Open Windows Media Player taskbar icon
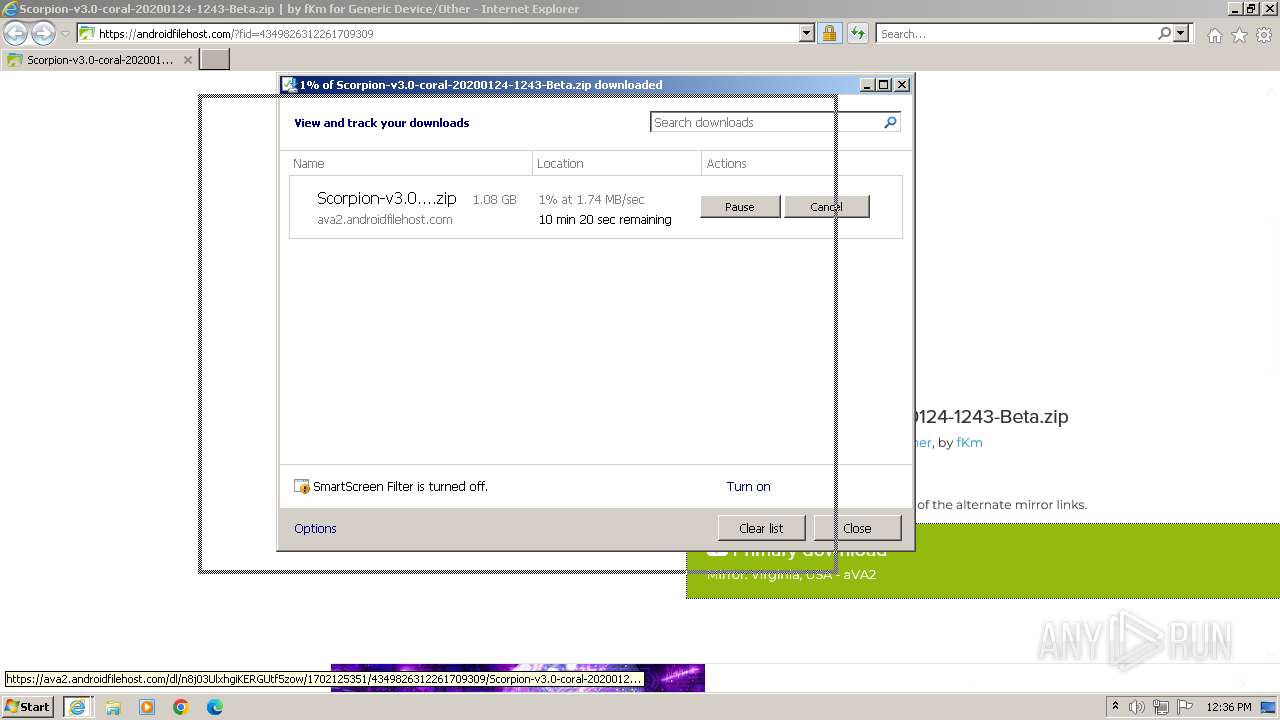This screenshot has width=1280, height=720. [x=147, y=707]
